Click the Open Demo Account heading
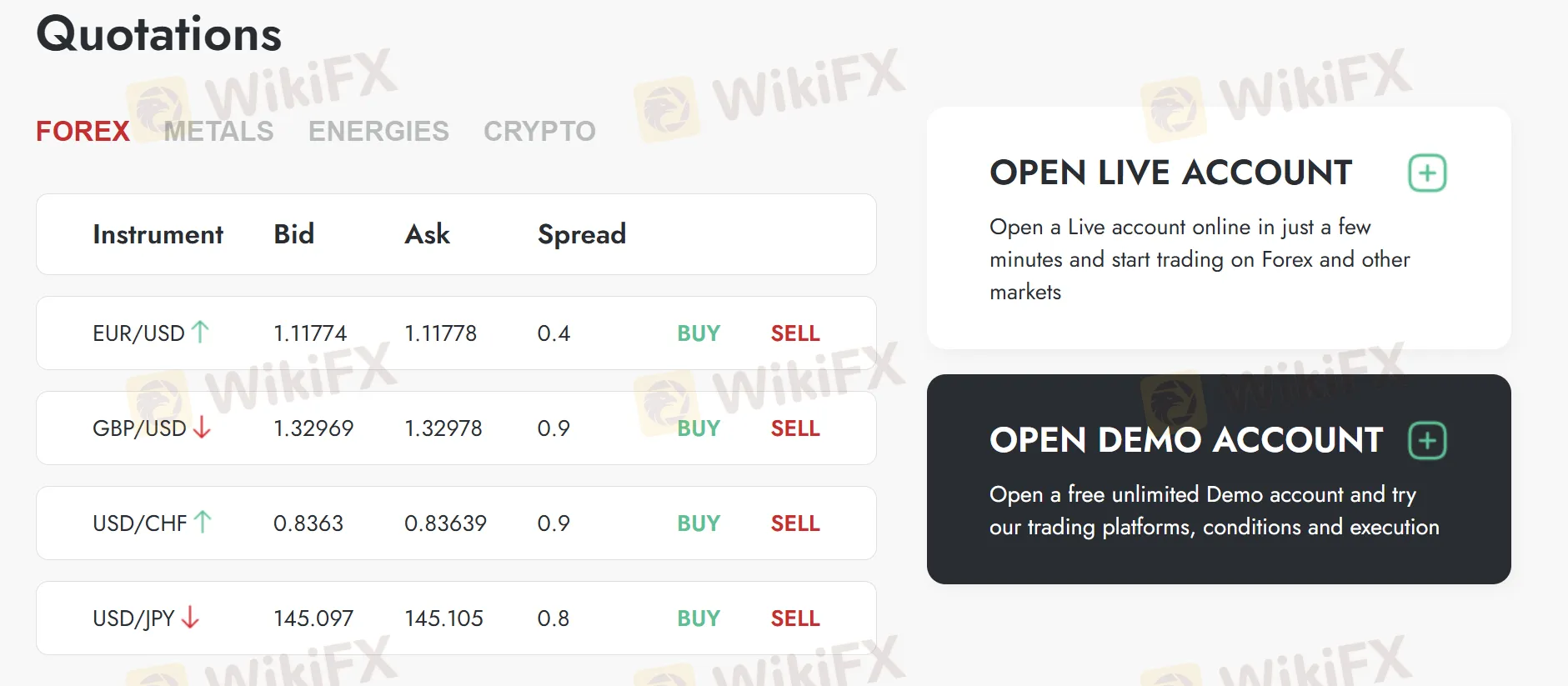Image resolution: width=1568 pixels, height=686 pixels. coord(1186,440)
